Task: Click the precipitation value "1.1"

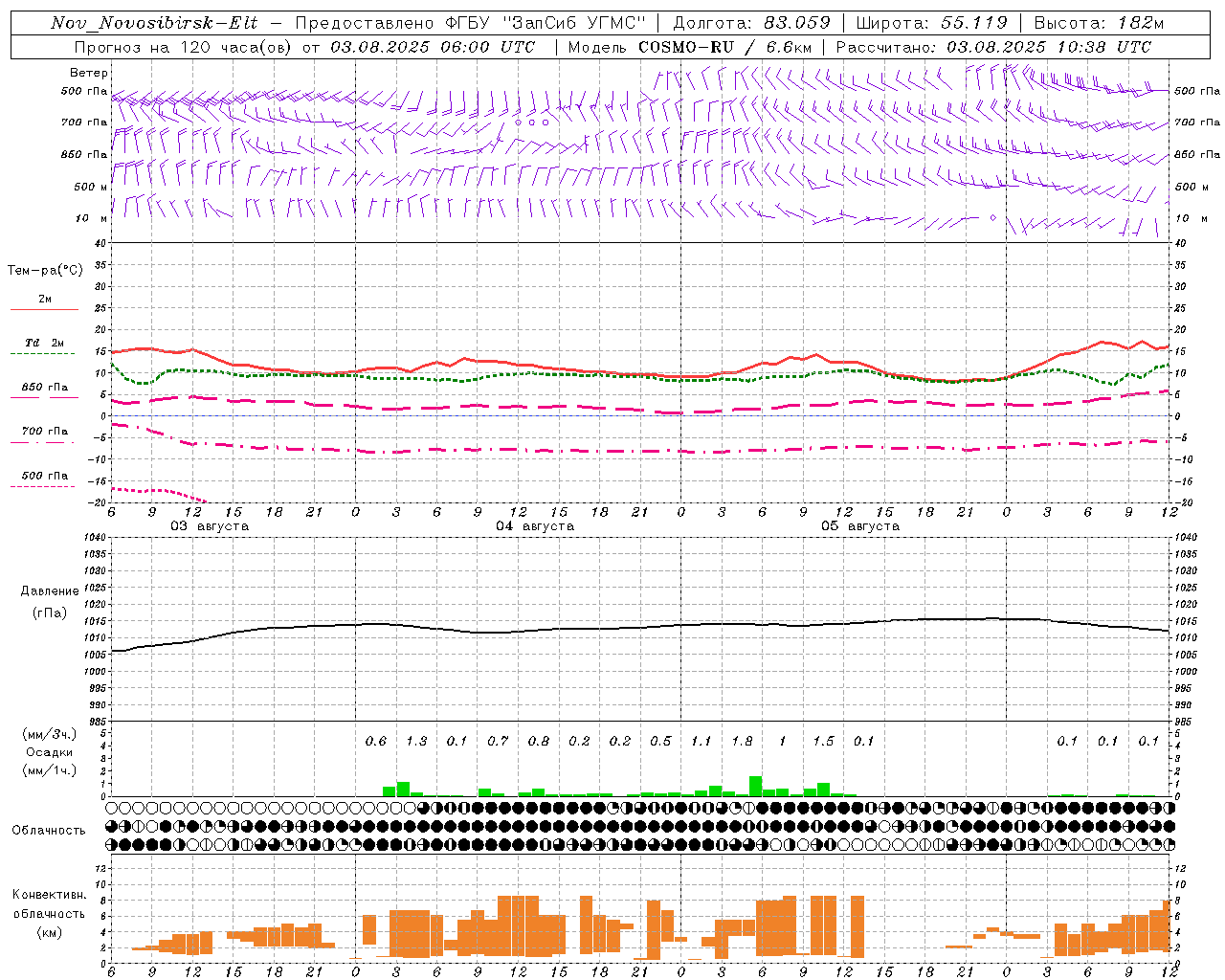Action: 702,742
